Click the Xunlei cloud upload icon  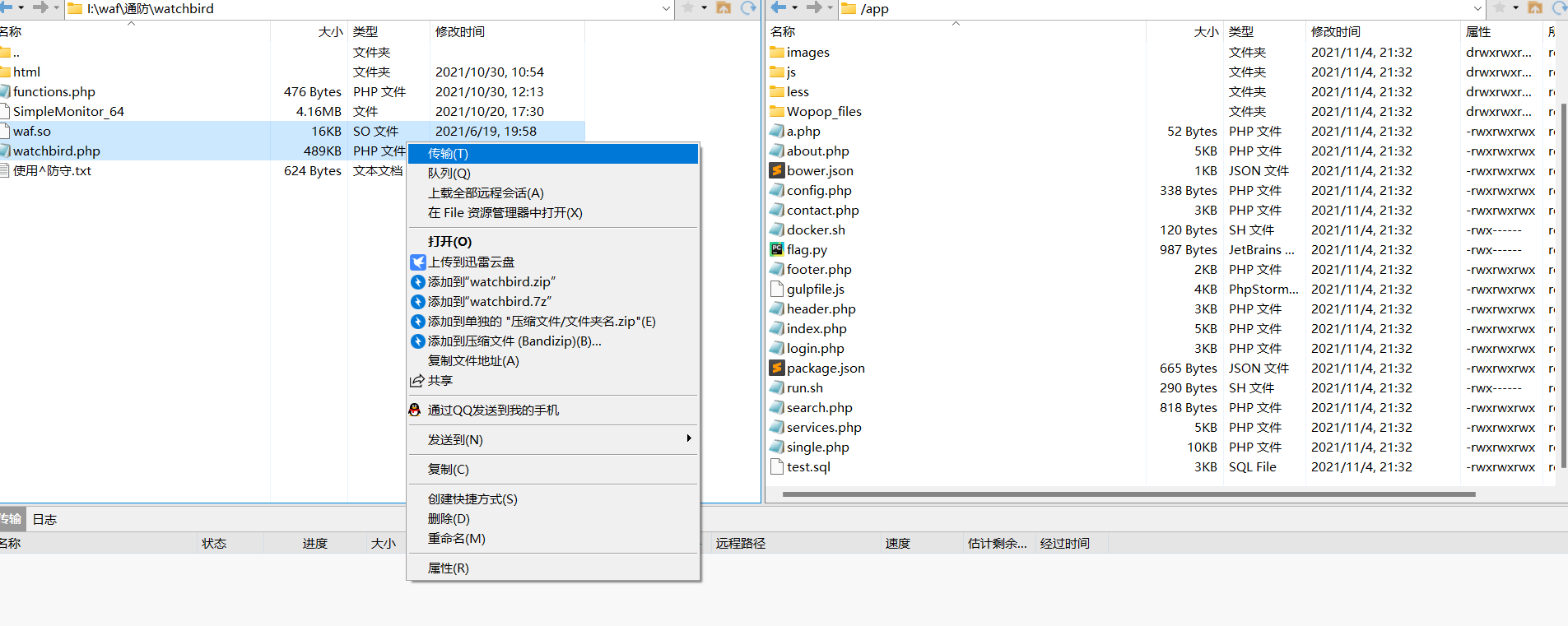[x=418, y=262]
